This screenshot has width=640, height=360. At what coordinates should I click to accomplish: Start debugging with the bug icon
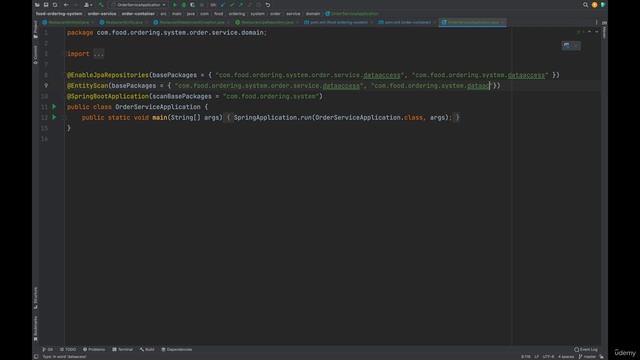[x=184, y=5]
